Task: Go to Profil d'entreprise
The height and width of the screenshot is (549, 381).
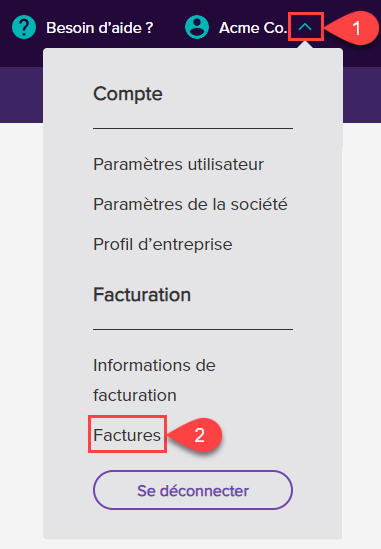Action: [162, 244]
